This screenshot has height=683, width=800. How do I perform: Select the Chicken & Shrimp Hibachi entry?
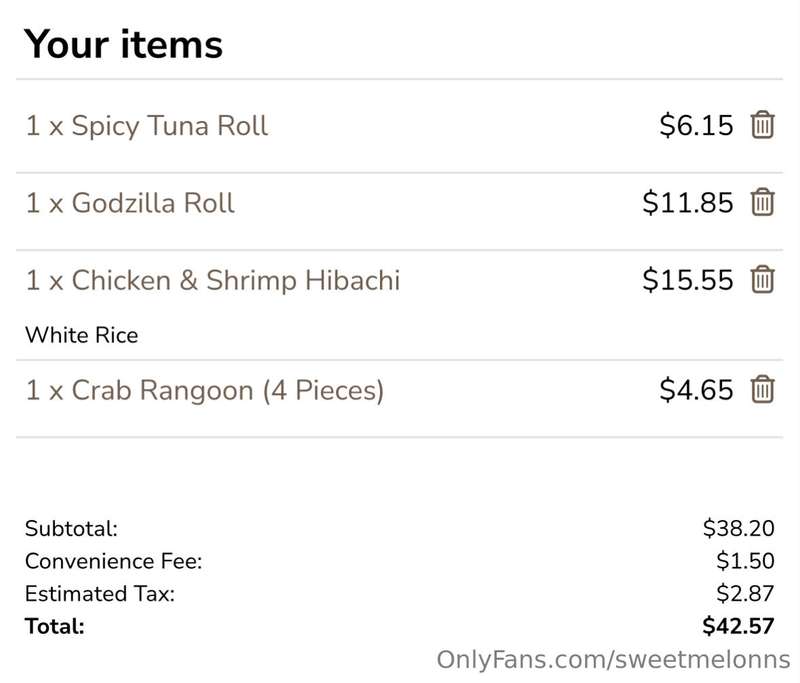[x=213, y=280]
